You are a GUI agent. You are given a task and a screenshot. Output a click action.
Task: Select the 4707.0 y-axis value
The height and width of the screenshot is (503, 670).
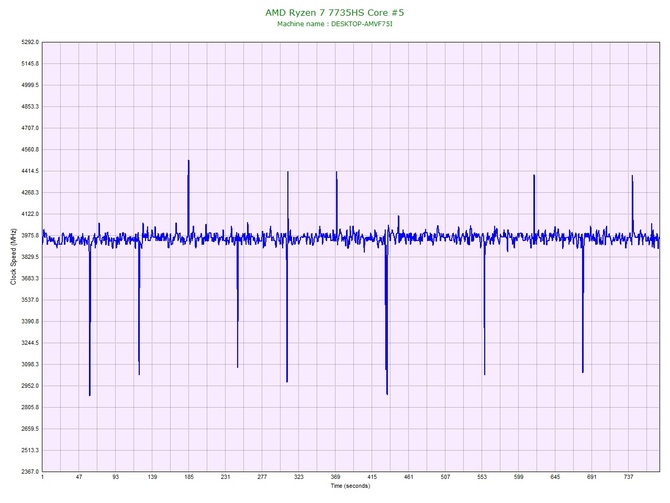[30, 128]
